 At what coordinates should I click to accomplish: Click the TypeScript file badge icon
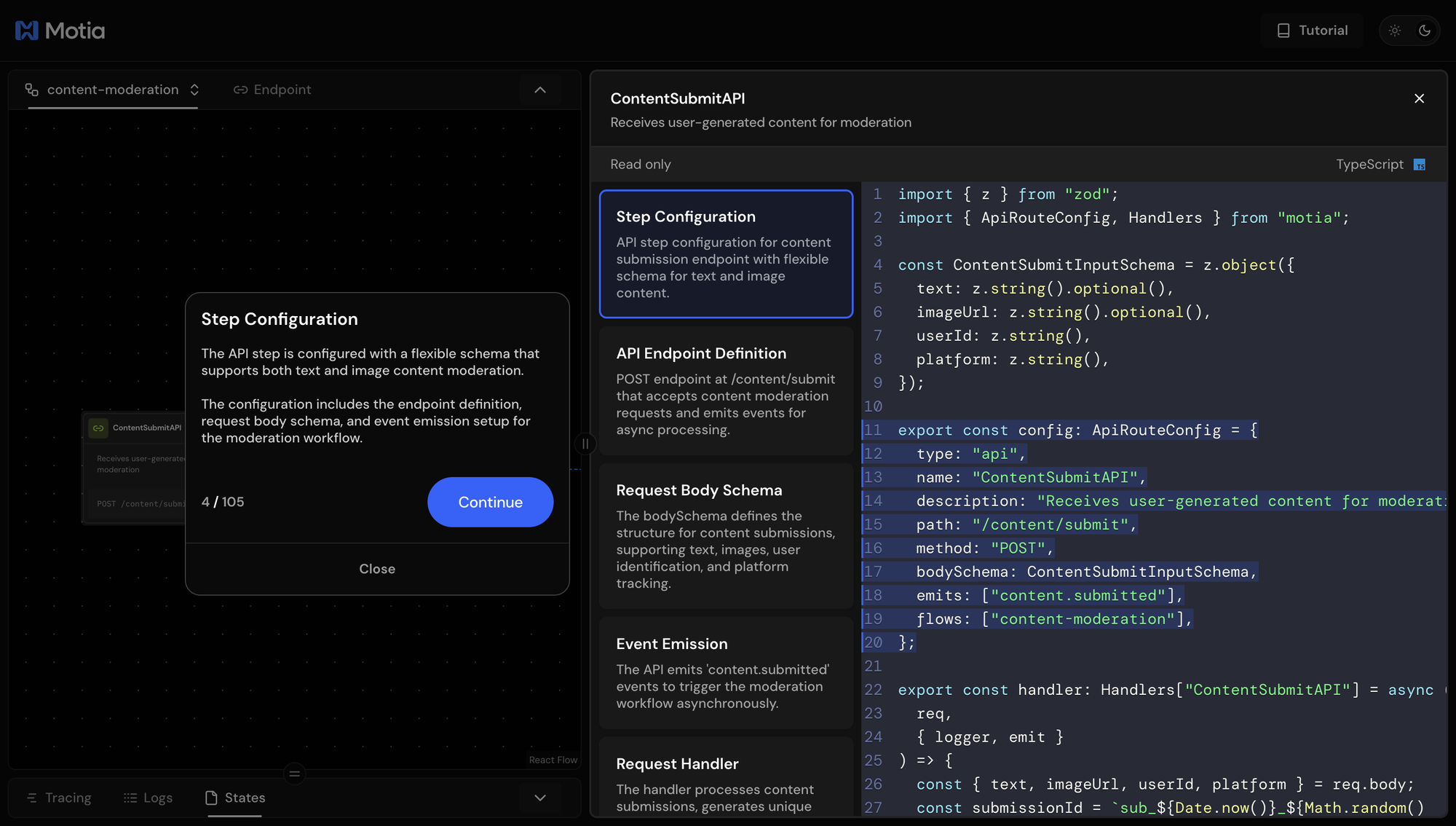pyautogui.click(x=1419, y=165)
